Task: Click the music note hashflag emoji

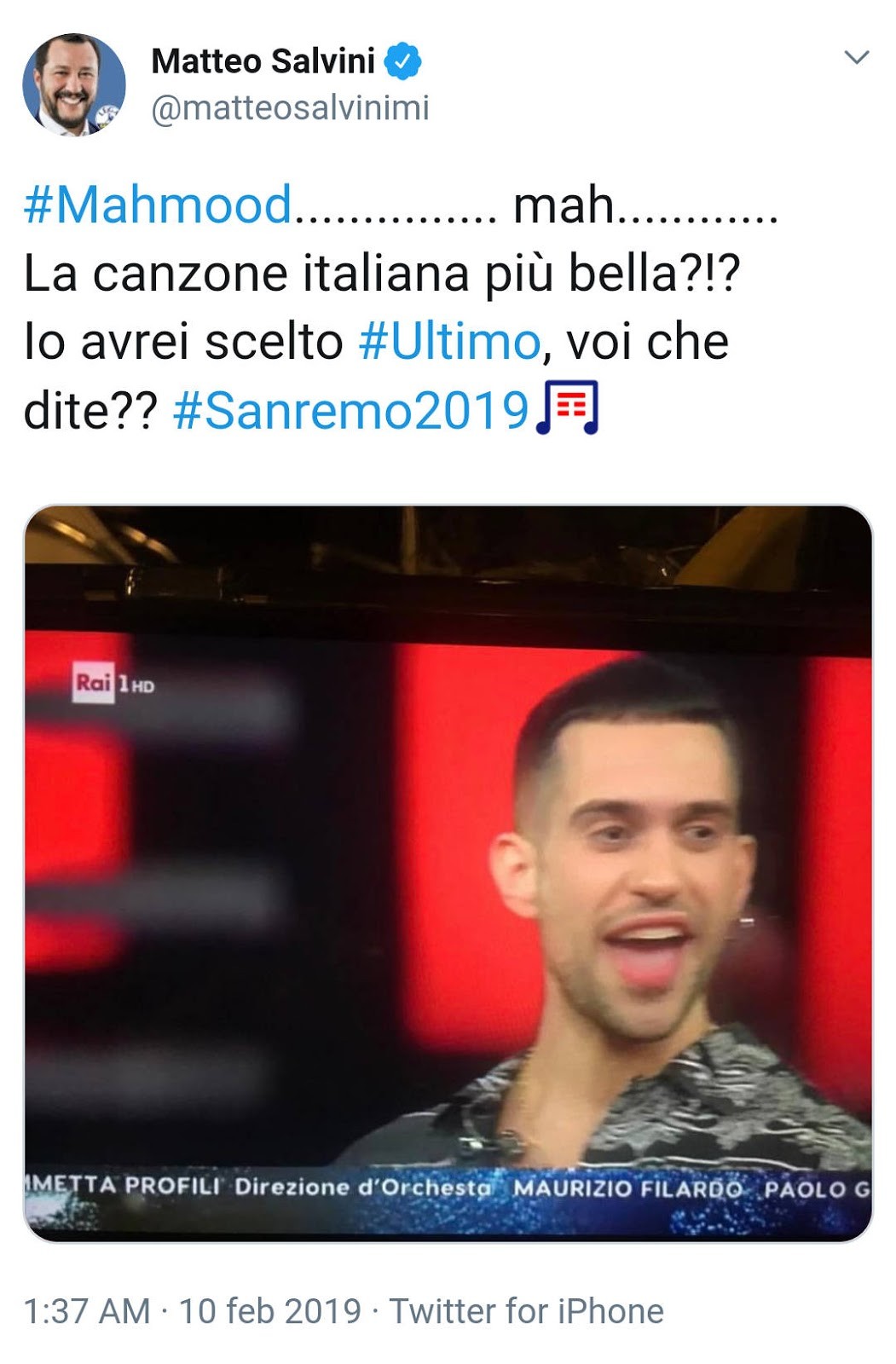Action: pyautogui.click(x=568, y=408)
